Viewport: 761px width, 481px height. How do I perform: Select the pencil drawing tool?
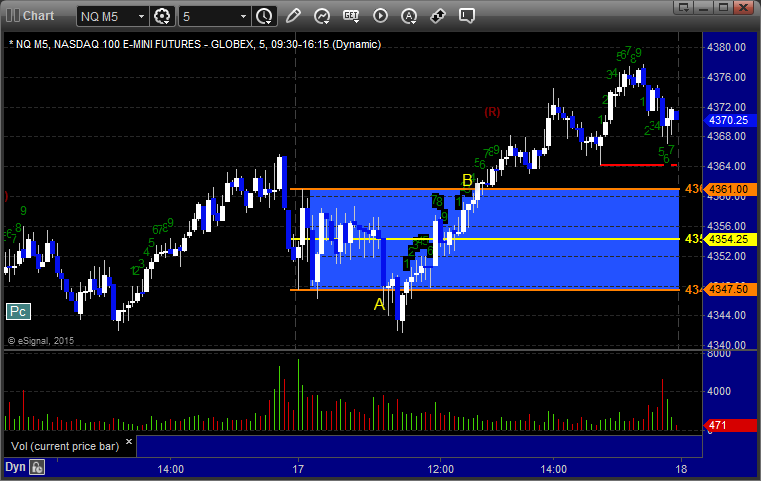point(293,16)
